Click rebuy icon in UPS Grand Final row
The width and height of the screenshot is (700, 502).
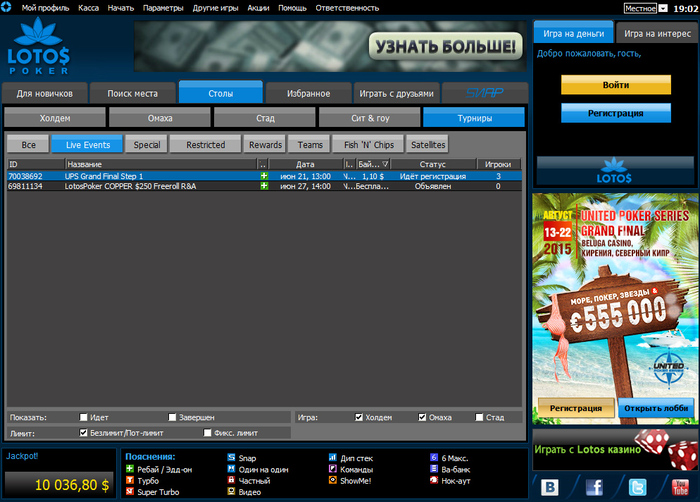point(264,176)
